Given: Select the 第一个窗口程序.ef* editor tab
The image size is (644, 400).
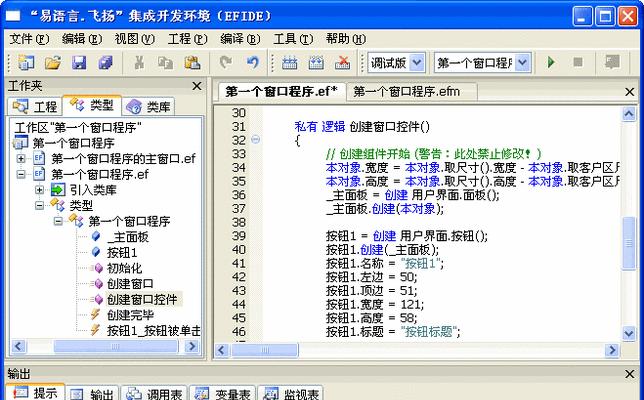Looking at the screenshot, I should coord(281,91).
